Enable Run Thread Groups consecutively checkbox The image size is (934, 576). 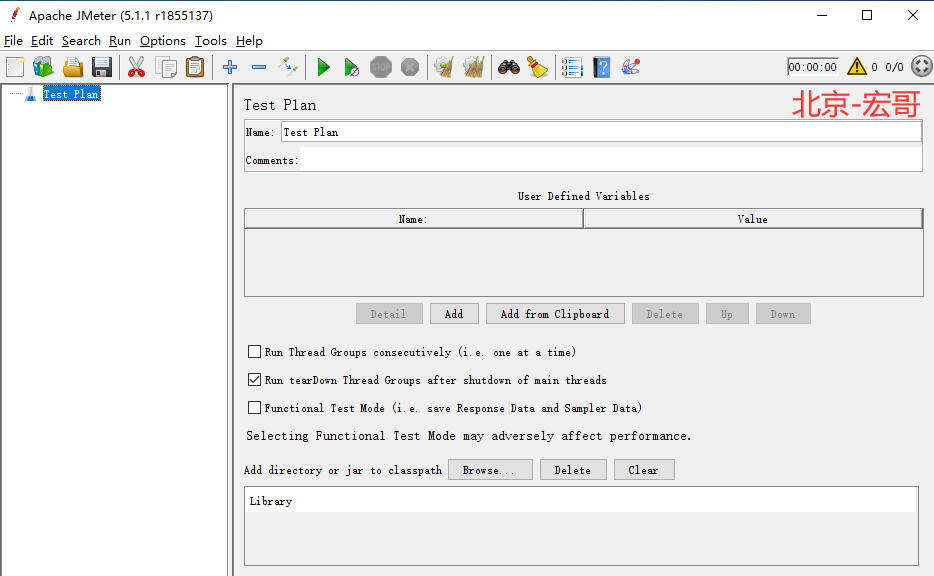coord(254,352)
